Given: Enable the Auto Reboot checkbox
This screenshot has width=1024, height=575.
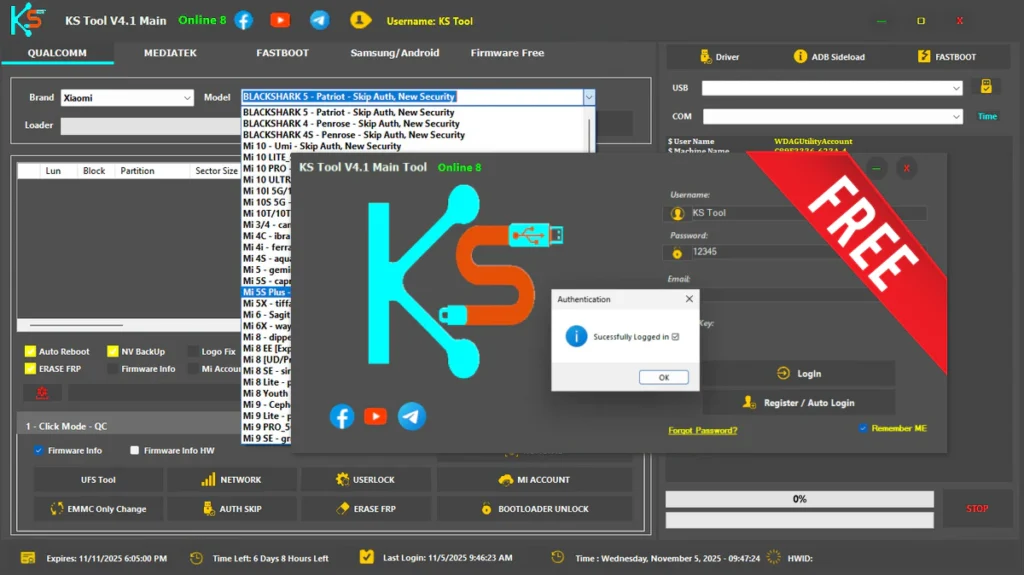Looking at the screenshot, I should coord(30,352).
